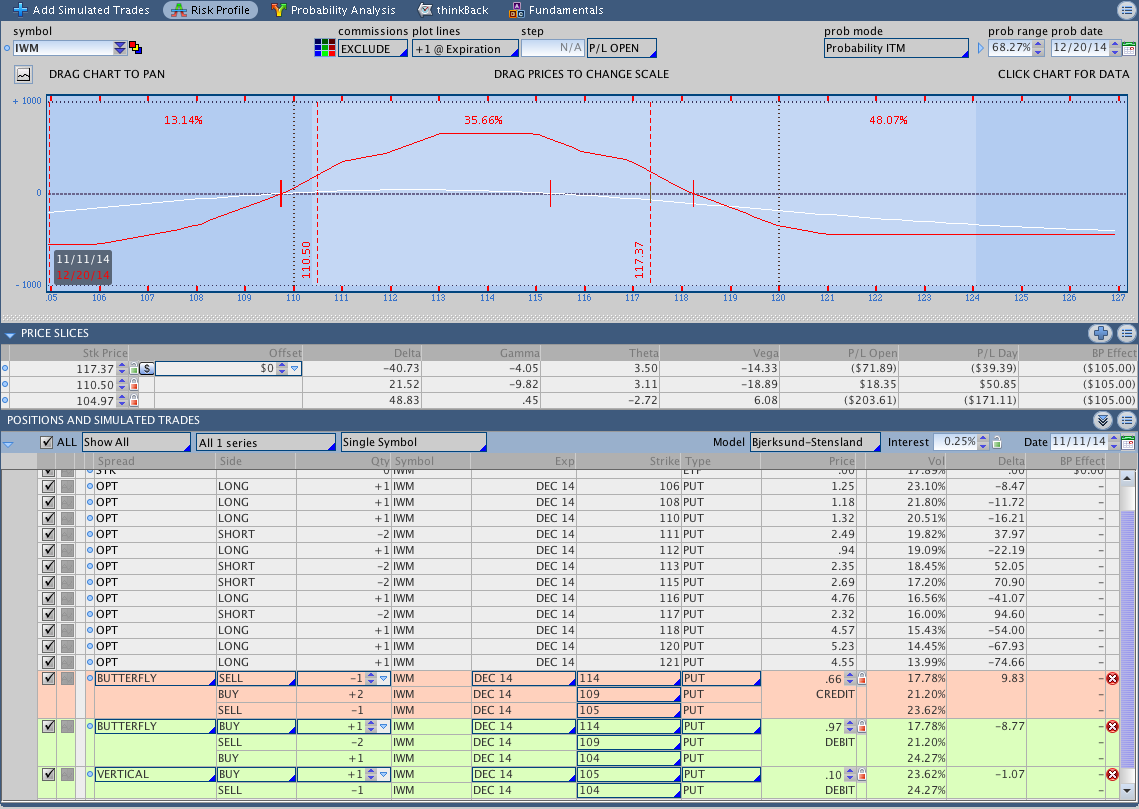
Task: Open the Bjerksund-Stensland model dropdown
Action: [x=815, y=442]
